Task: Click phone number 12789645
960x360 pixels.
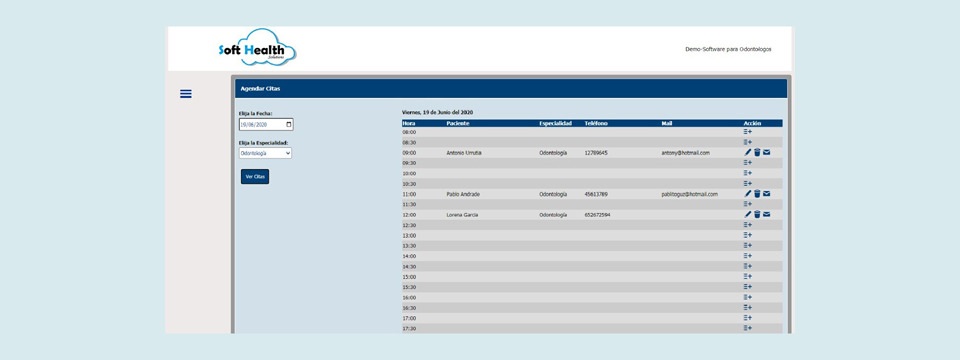Action: click(596, 152)
